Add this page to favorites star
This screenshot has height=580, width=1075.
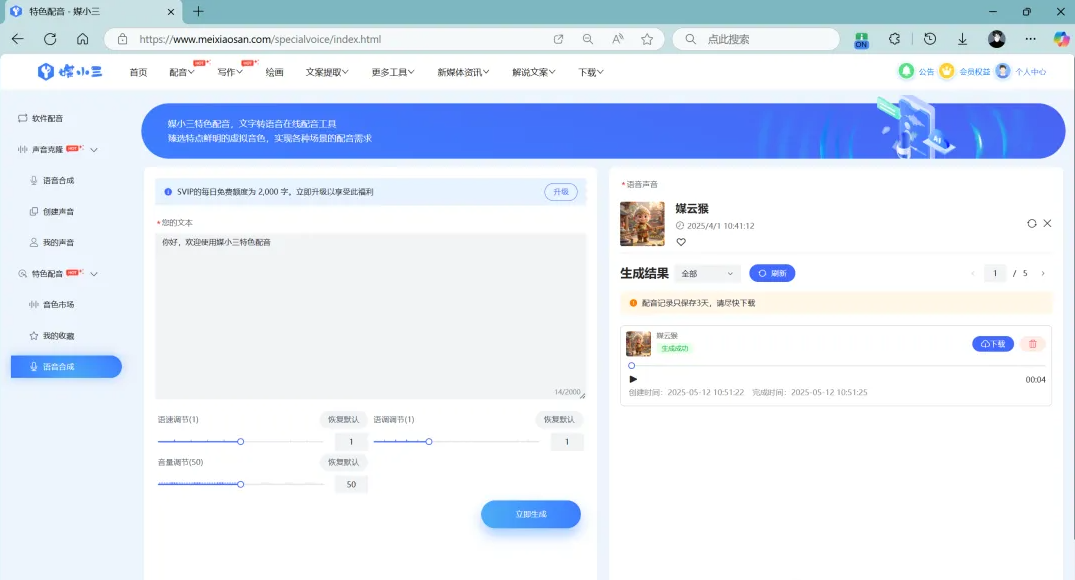[647, 39]
